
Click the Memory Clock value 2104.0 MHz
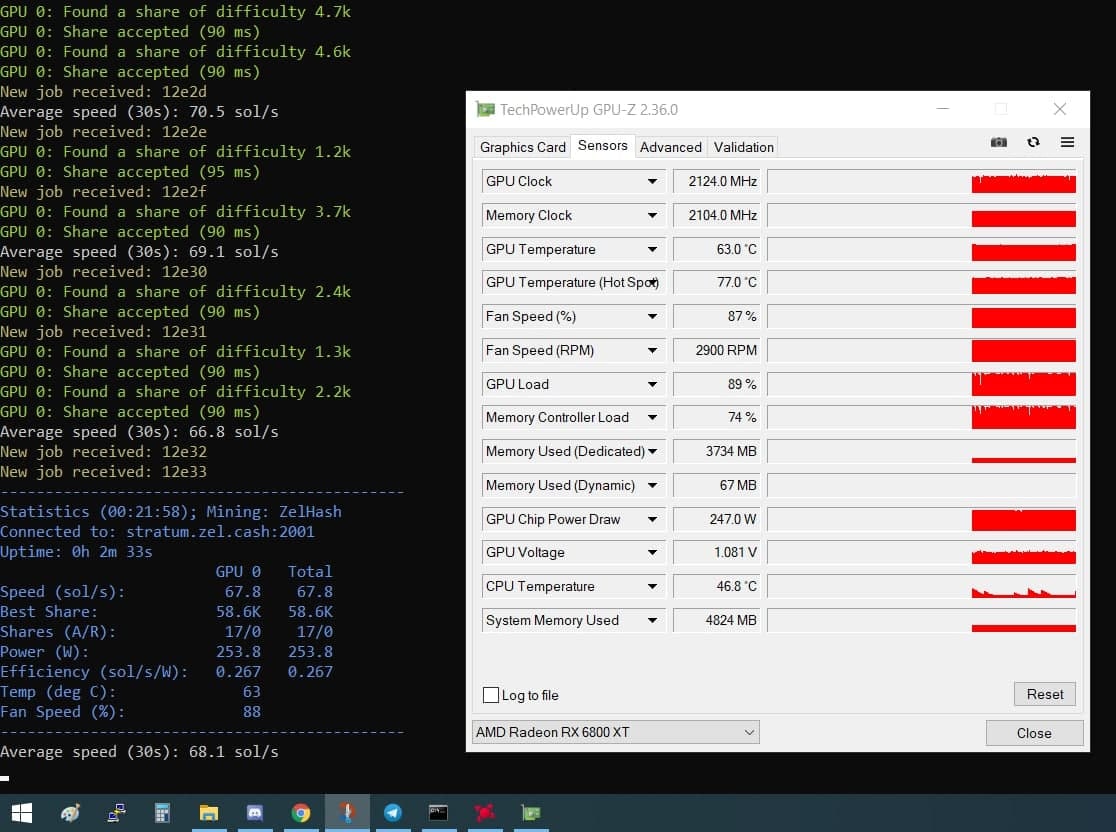[717, 215]
